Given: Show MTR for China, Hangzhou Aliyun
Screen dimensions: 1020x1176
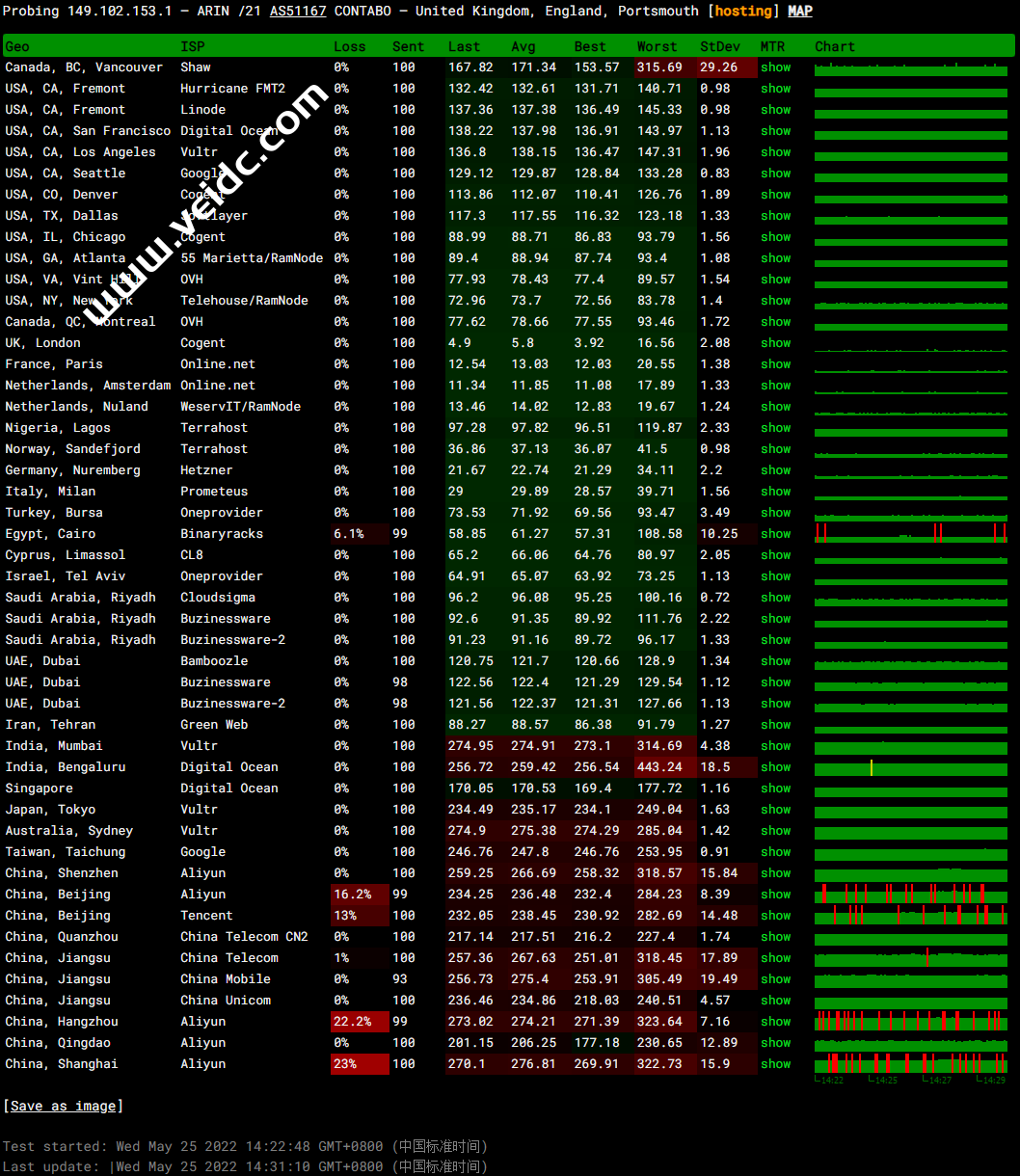Looking at the screenshot, I should pos(775,1022).
